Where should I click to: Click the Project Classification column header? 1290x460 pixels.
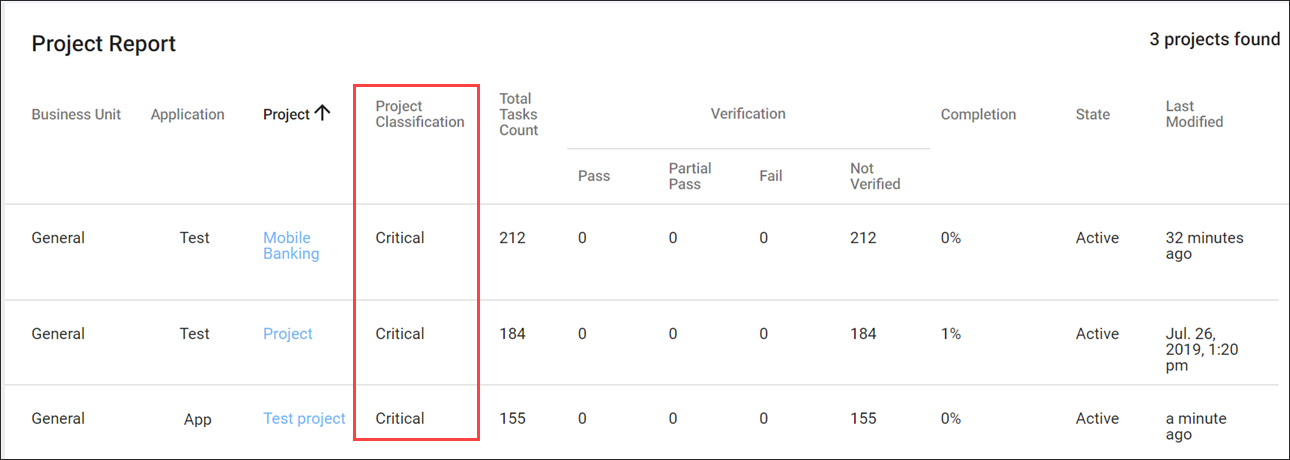[x=420, y=114]
